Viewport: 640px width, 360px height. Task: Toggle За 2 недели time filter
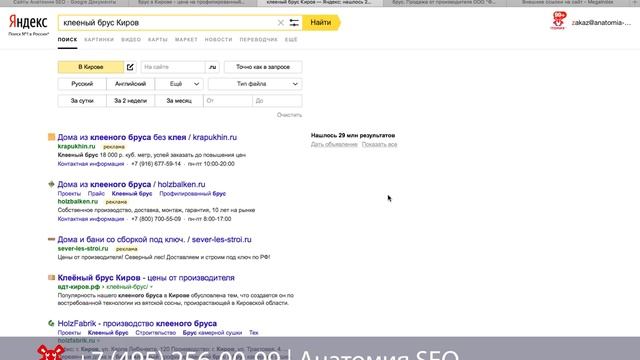click(x=130, y=101)
